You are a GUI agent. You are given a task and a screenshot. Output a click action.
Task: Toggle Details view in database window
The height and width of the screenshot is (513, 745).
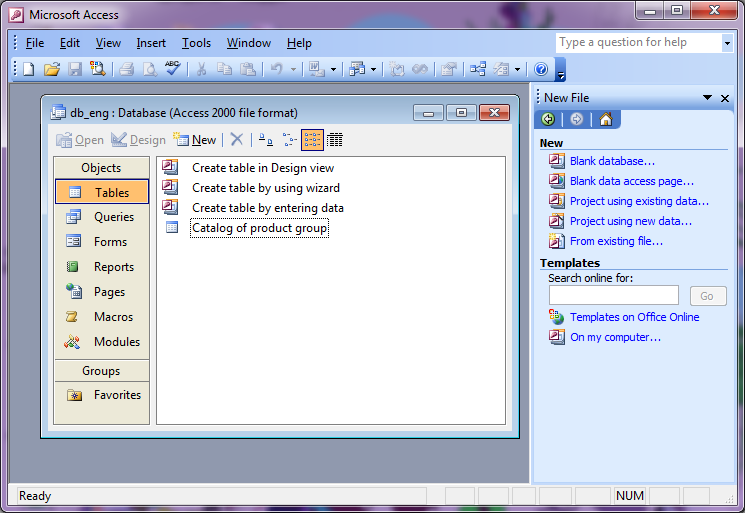pos(335,140)
